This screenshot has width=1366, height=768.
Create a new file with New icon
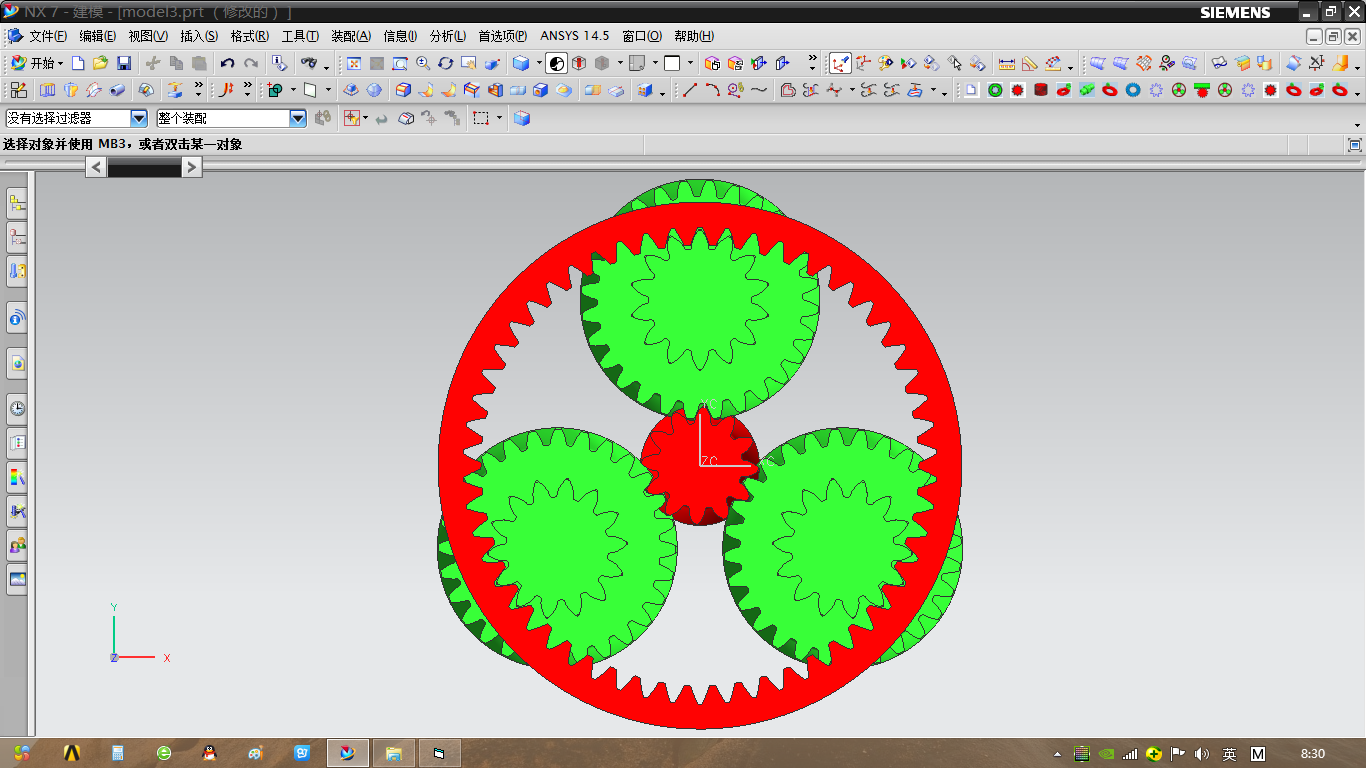click(x=78, y=63)
